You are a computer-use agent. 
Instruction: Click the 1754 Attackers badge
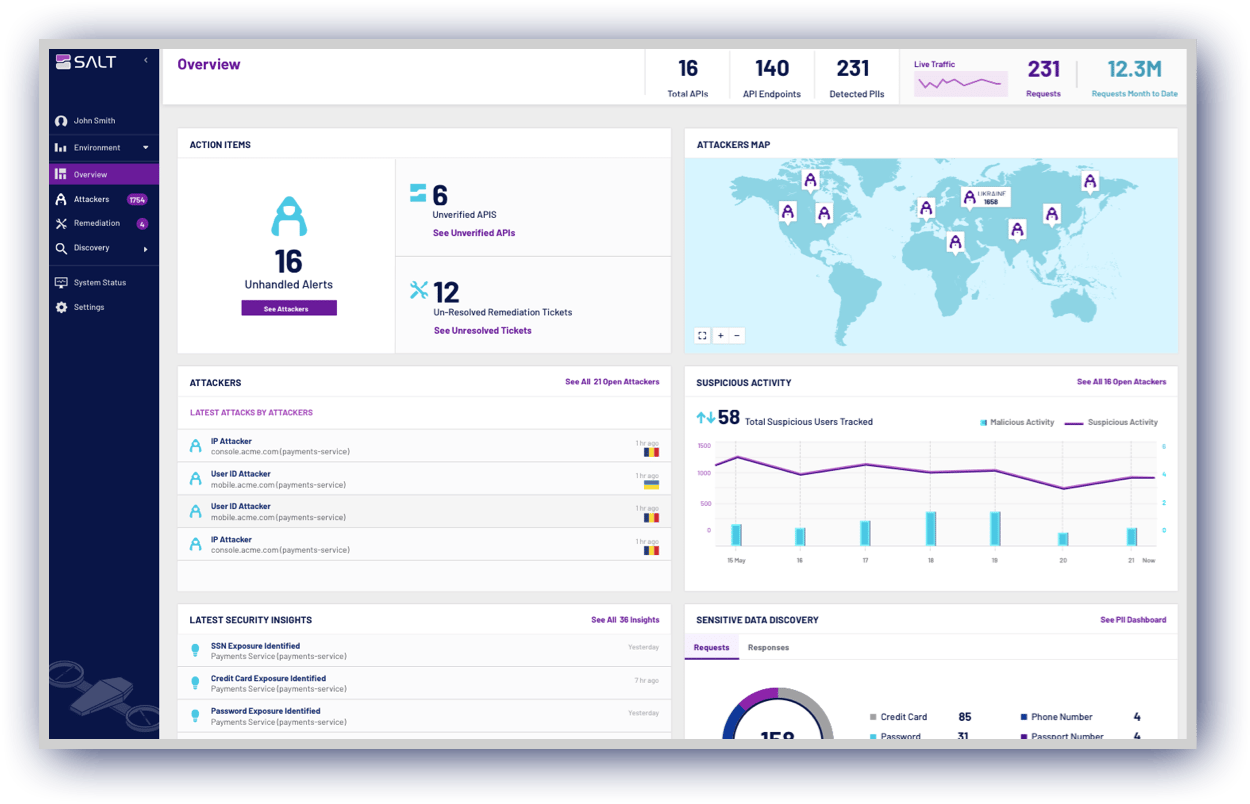[137, 200]
